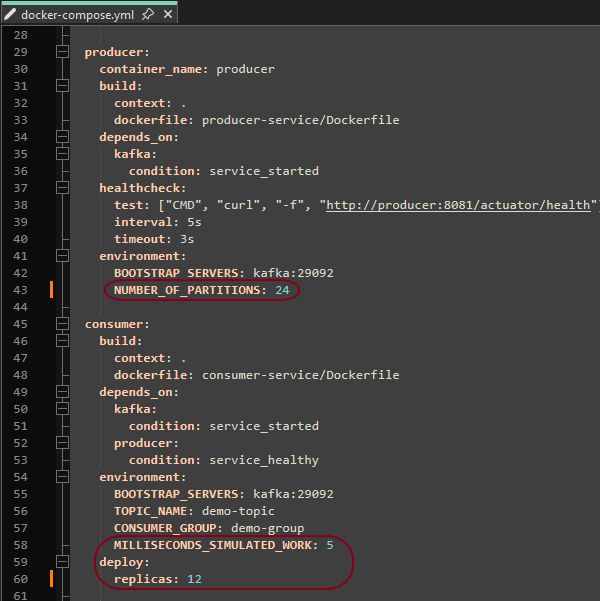Collapse the healthcheck block at line 37

[62, 188]
